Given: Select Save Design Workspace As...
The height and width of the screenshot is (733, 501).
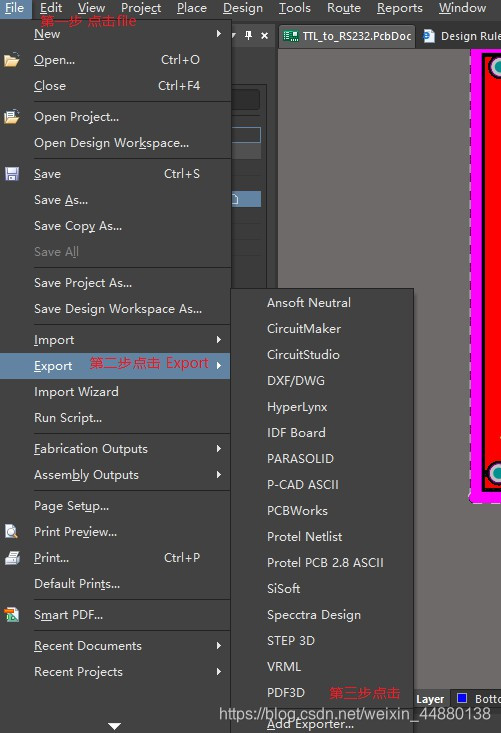Looking at the screenshot, I should coord(115,309).
